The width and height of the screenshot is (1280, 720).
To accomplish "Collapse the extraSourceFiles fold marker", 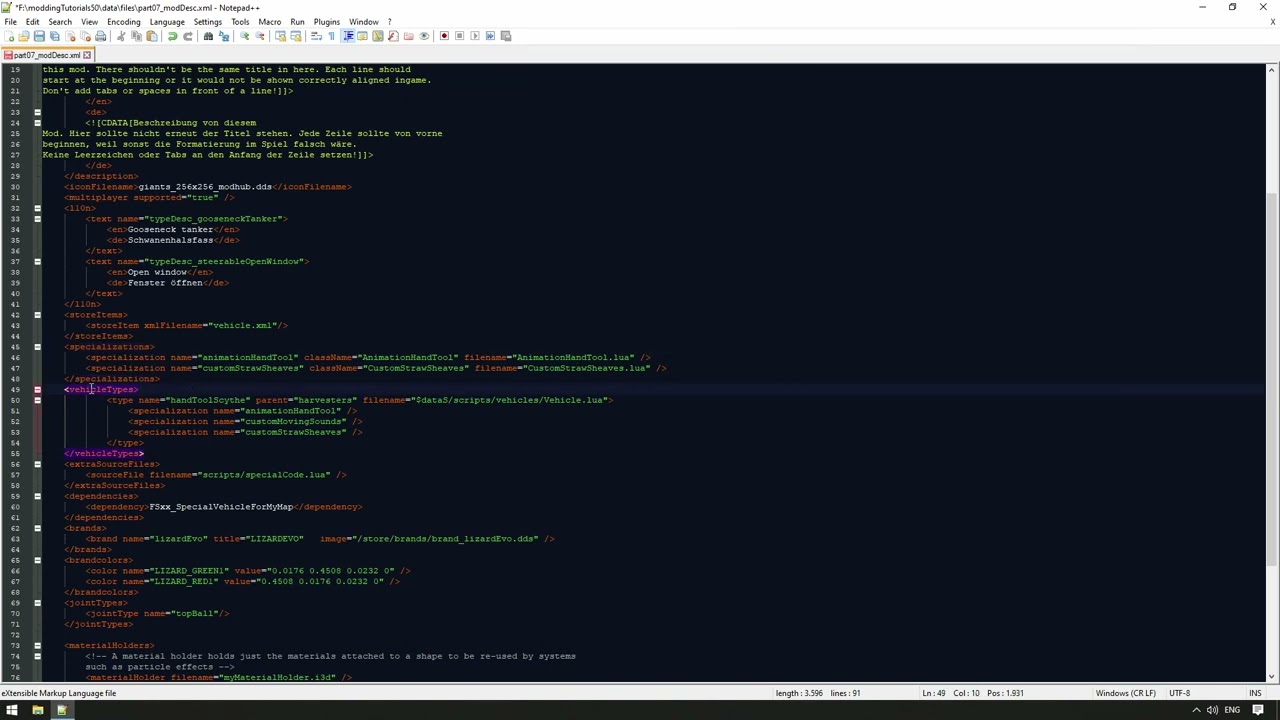I will 37,464.
